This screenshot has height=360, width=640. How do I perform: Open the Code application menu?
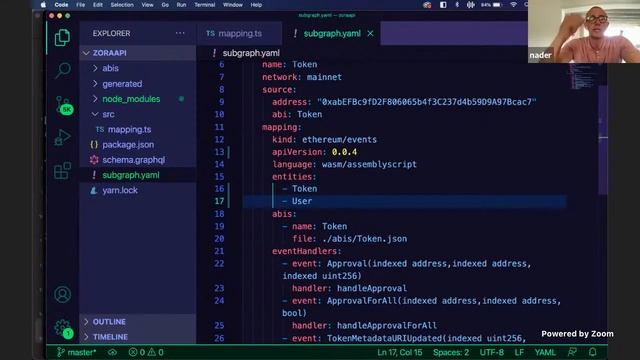[61, 5]
